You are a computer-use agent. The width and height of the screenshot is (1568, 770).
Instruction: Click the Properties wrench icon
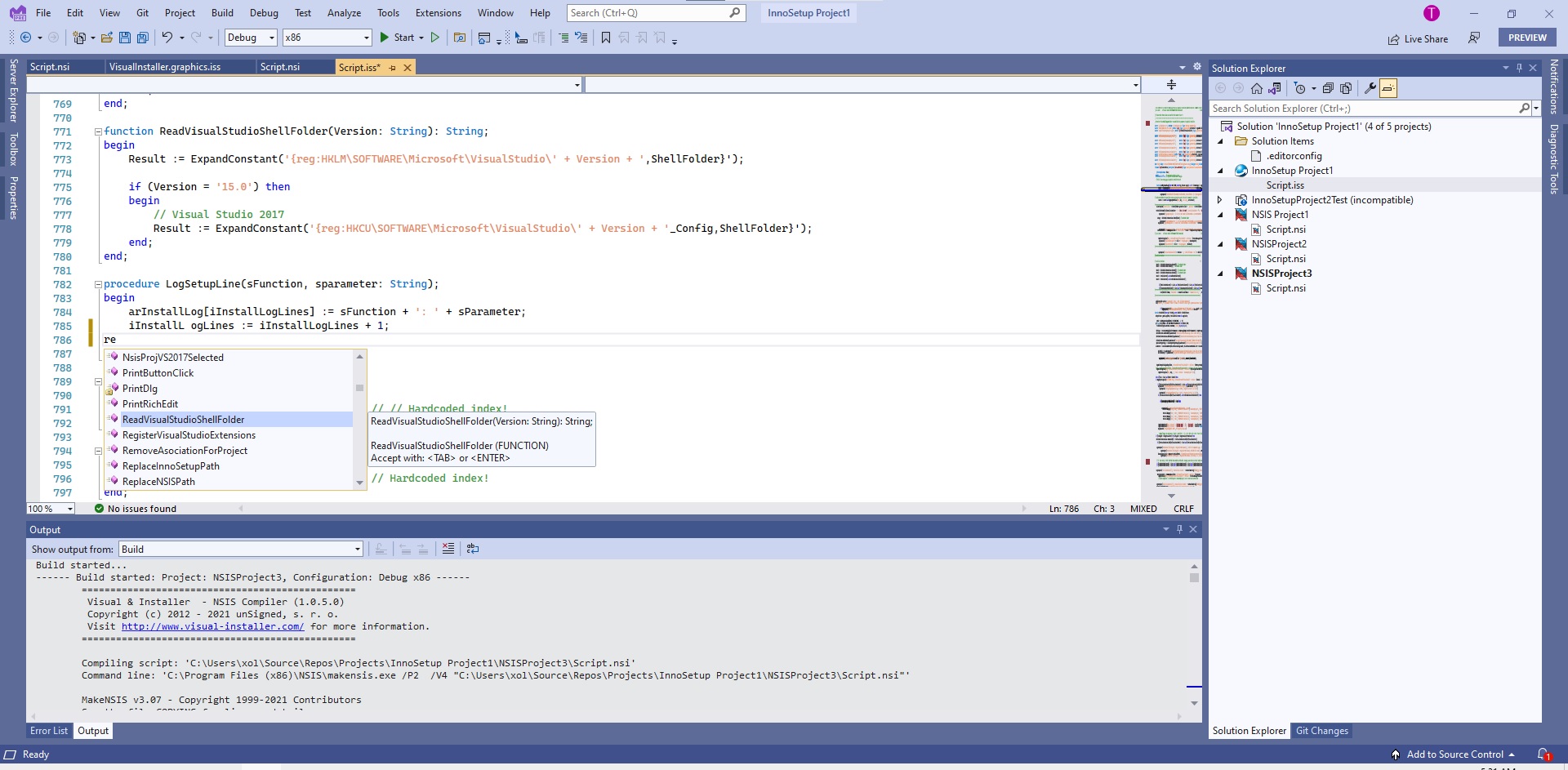[1370, 88]
